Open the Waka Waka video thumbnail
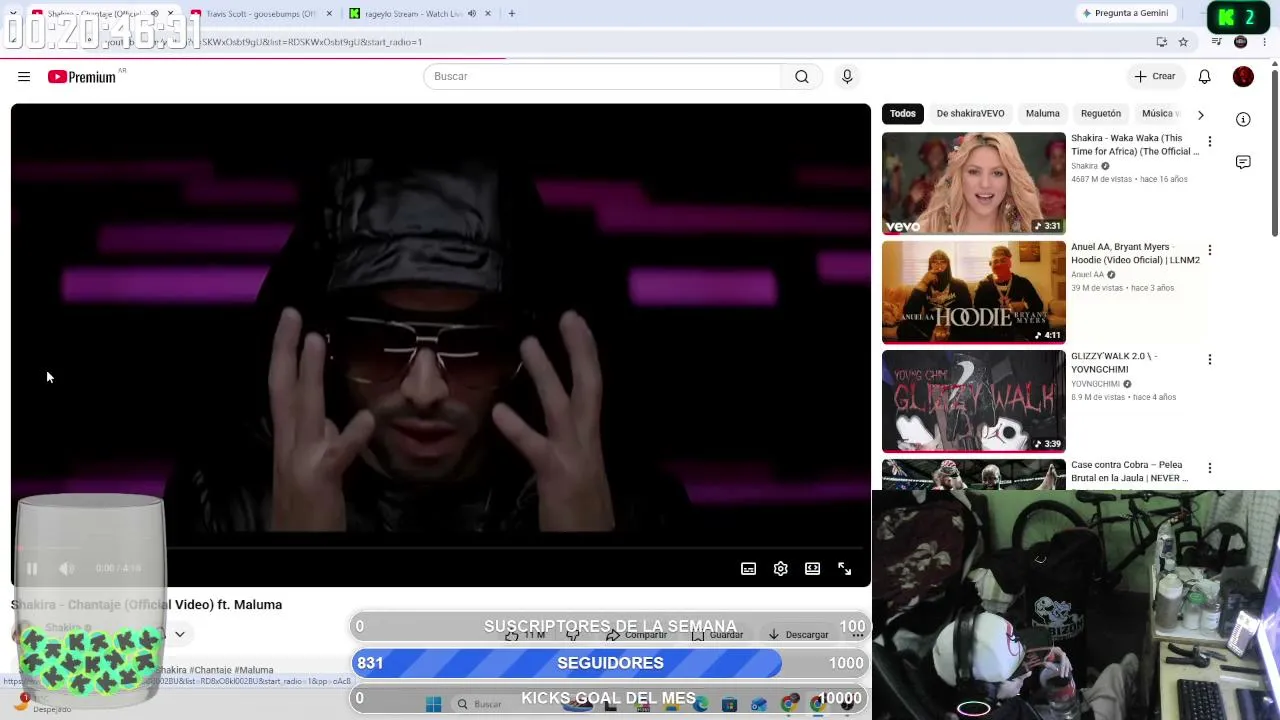This screenshot has width=1280, height=720. tap(974, 183)
